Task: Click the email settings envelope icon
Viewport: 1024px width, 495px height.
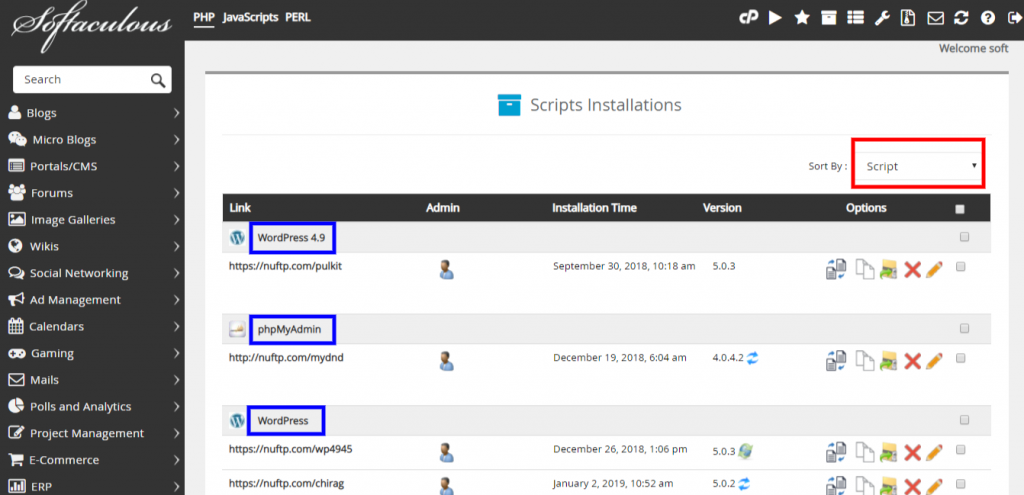Action: click(935, 18)
